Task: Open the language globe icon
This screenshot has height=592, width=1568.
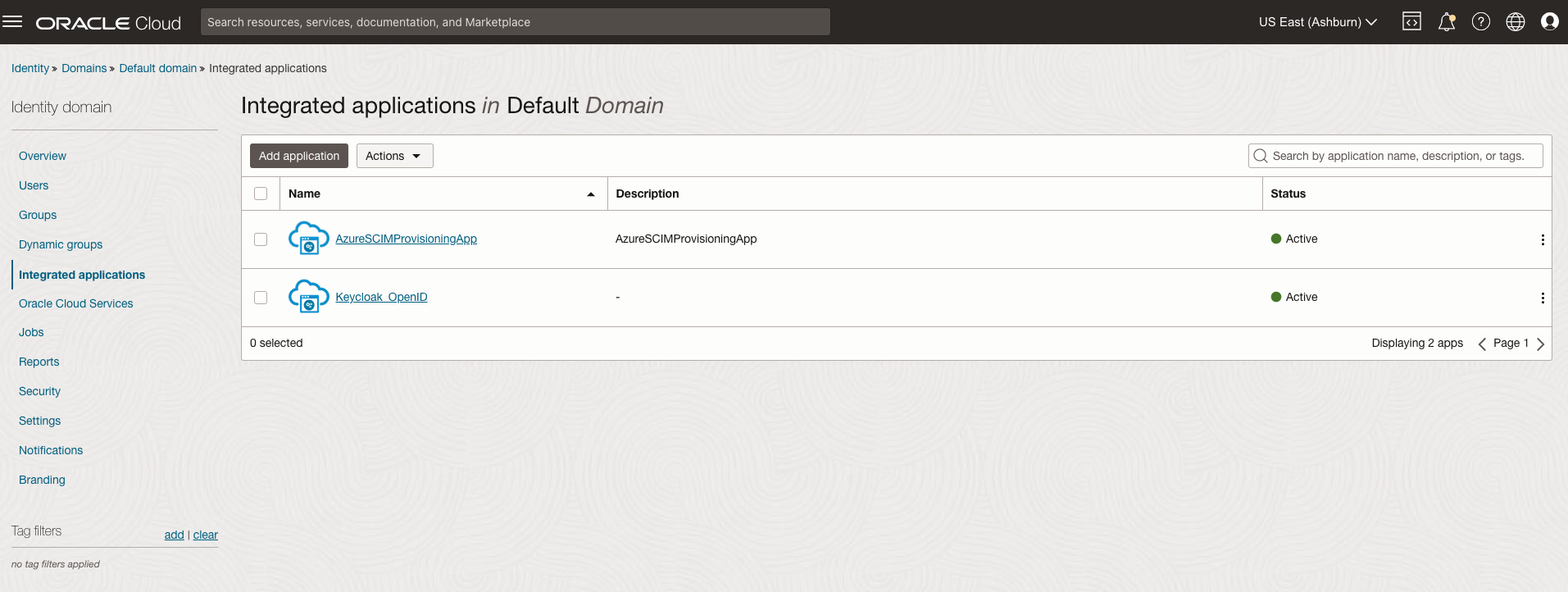Action: tap(1516, 21)
